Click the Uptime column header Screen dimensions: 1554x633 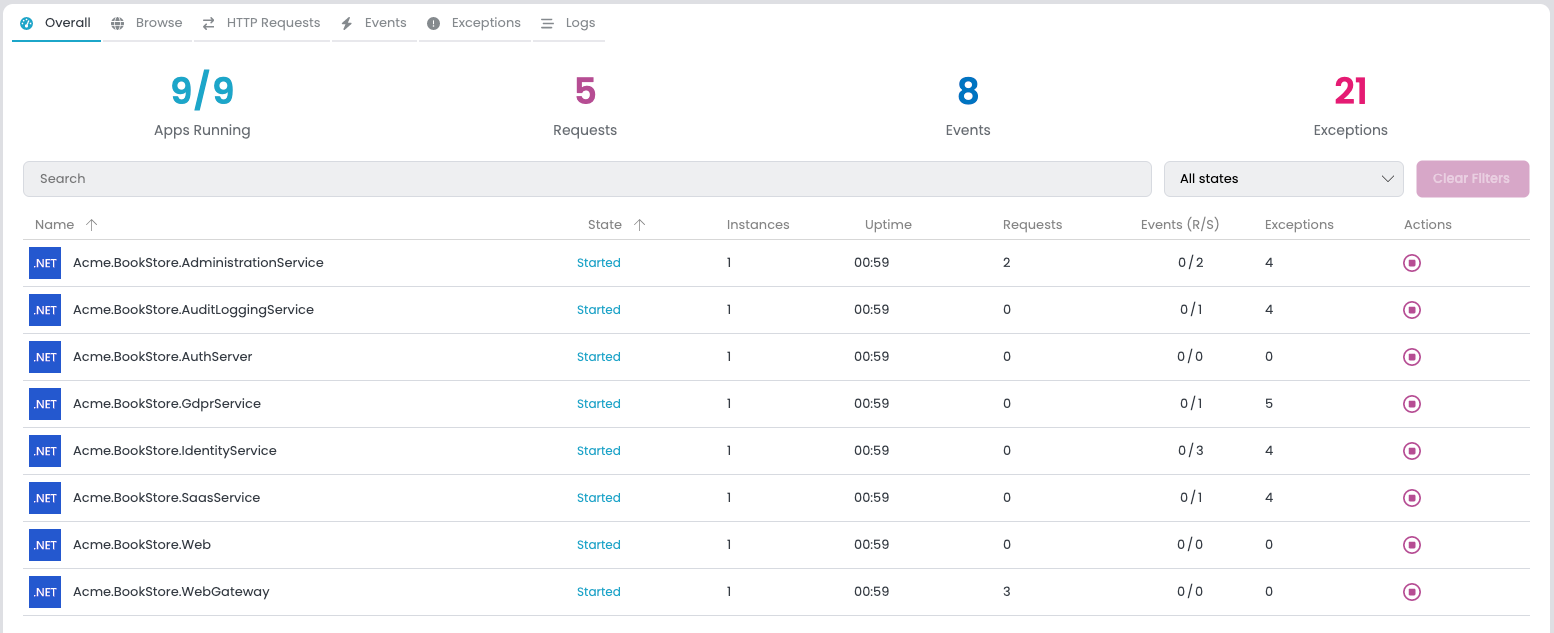888,225
